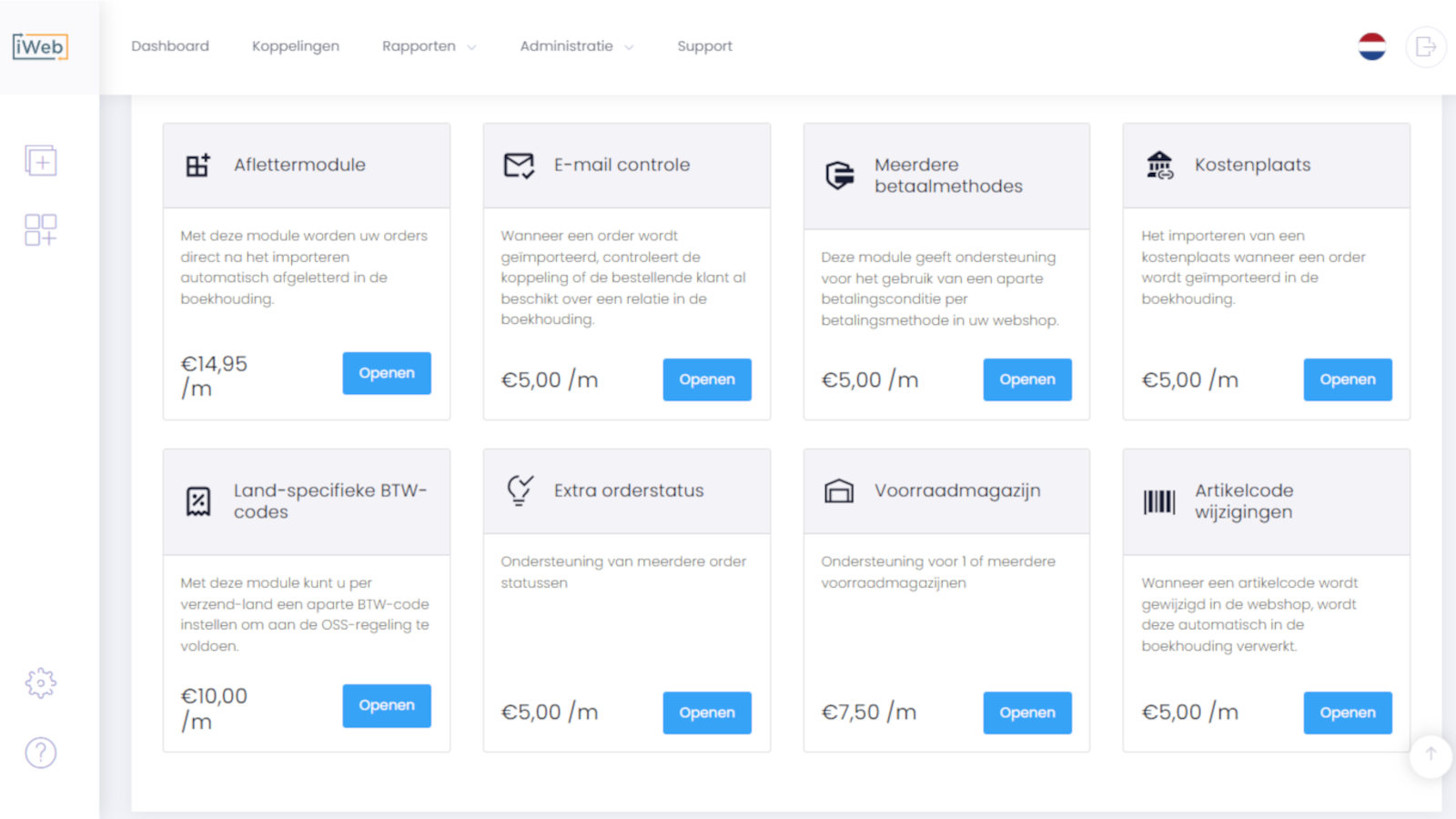Open the add-new-page sidebar icon
The width and height of the screenshot is (1456, 819).
(41, 161)
